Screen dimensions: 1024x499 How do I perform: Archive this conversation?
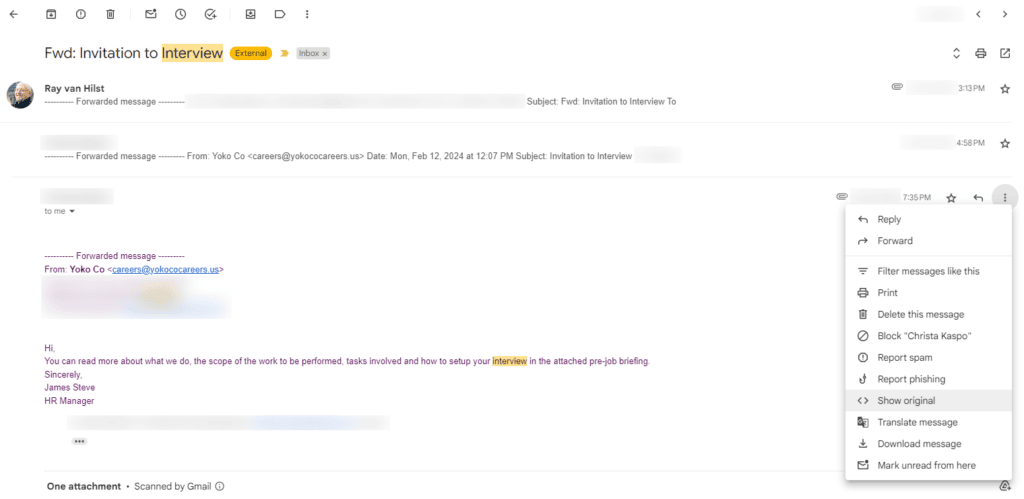tap(51, 15)
